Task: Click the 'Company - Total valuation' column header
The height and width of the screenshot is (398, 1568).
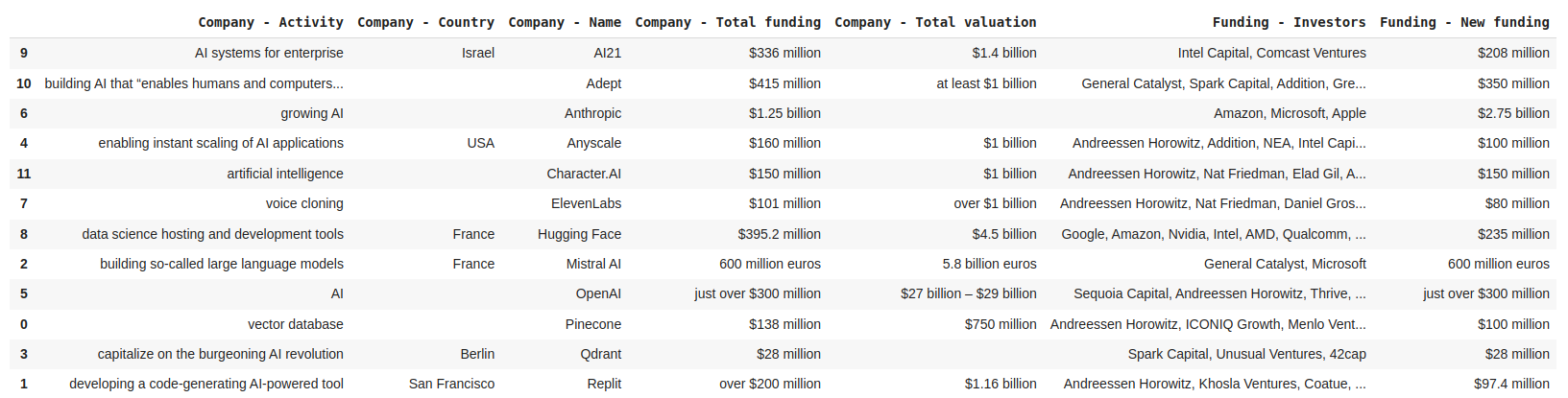Action: click(935, 22)
